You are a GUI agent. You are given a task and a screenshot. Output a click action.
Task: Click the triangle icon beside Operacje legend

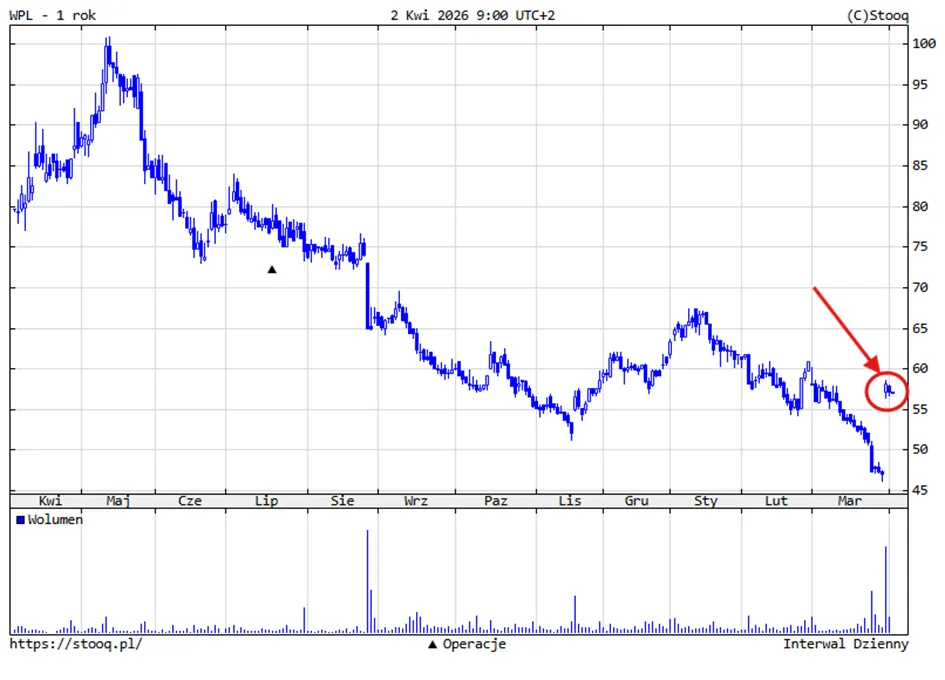tap(432, 644)
